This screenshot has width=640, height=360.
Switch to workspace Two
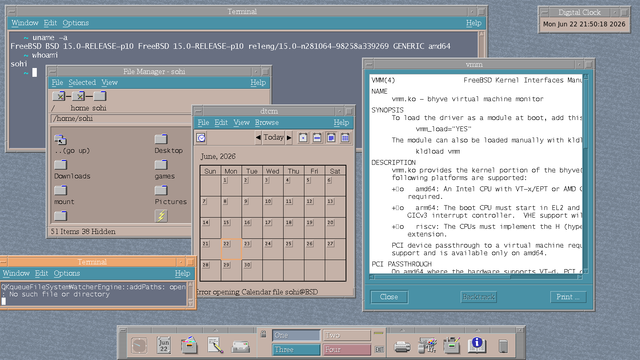[347, 335]
